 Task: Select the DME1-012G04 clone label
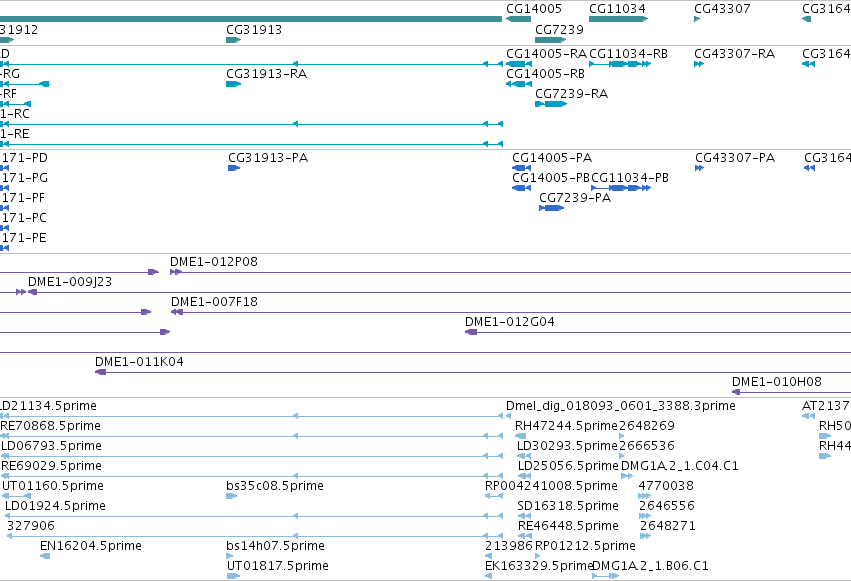pos(509,322)
